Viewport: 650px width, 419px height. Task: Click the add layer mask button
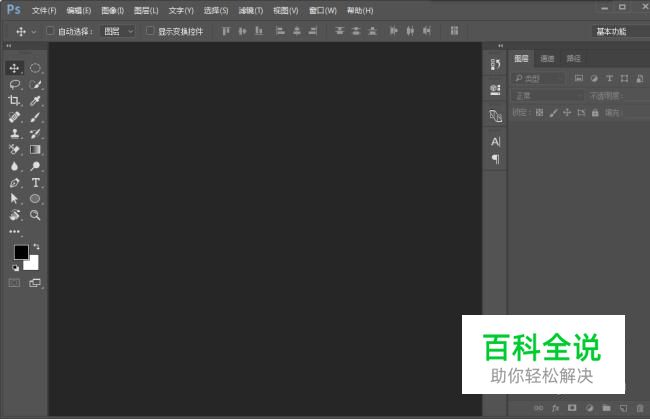(x=572, y=408)
